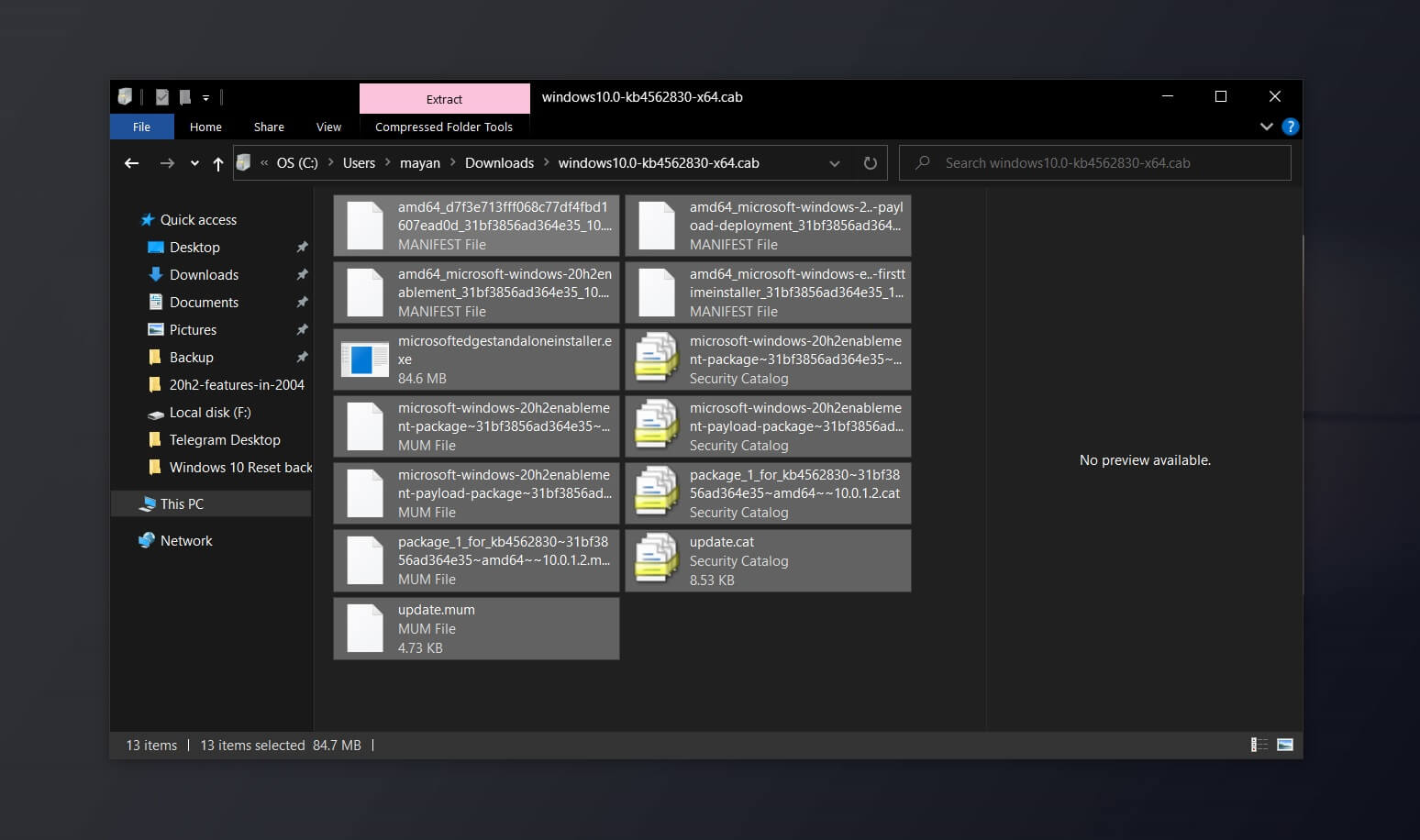This screenshot has width=1420, height=840.
Task: Select This PC in the navigation pane
Action: 182,504
